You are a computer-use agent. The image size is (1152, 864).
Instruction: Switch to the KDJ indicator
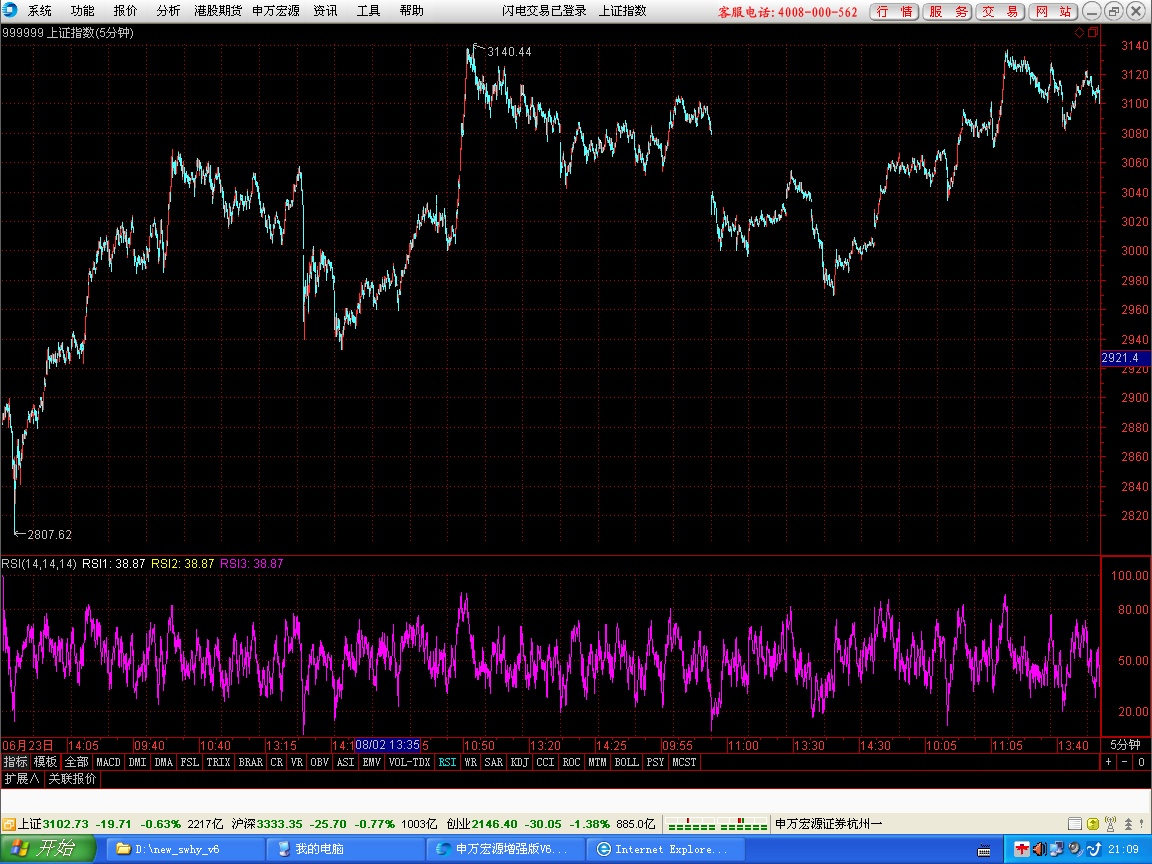tap(519, 762)
